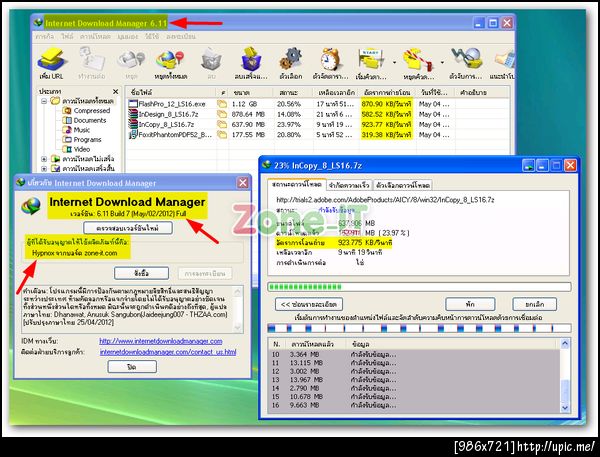Image resolution: width=600 pixels, height=457 pixels.
Task: Select the Video category
Action: click(x=77, y=149)
